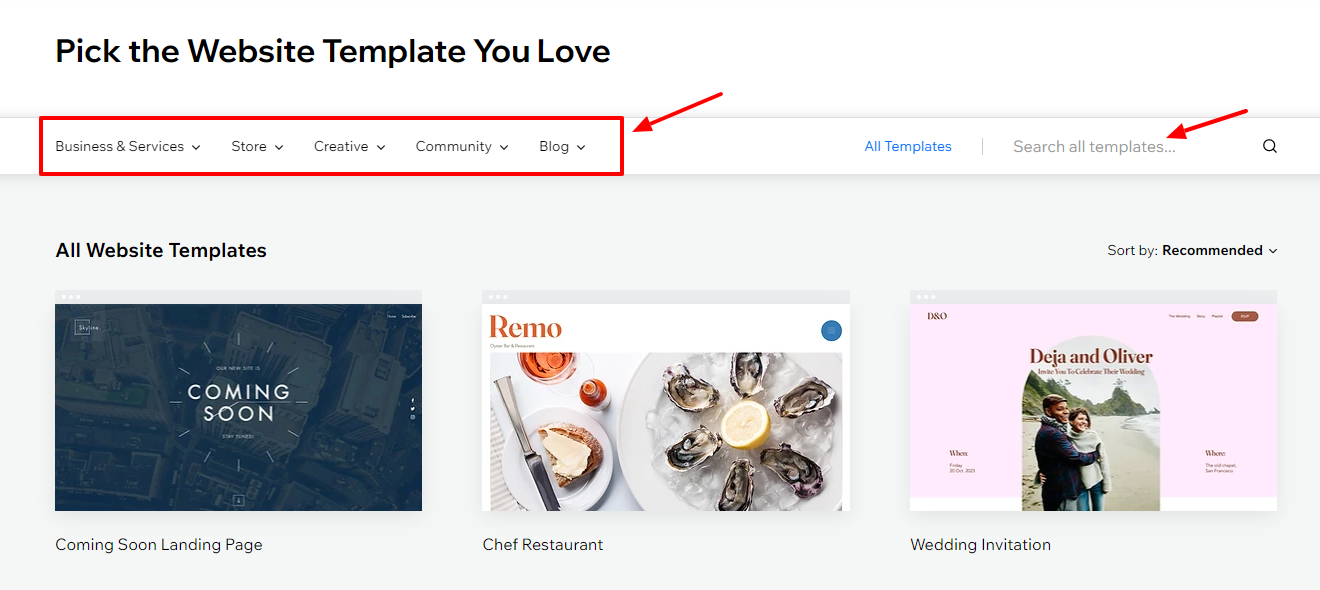Click the RSVP button in wedding template
This screenshot has width=1320, height=590.
[x=1245, y=316]
